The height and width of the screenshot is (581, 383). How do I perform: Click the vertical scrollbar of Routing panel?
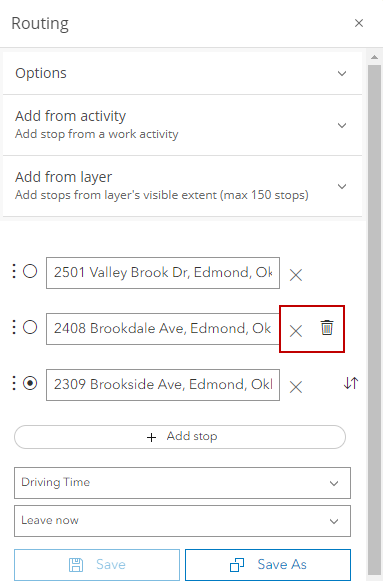pyautogui.click(x=374, y=317)
